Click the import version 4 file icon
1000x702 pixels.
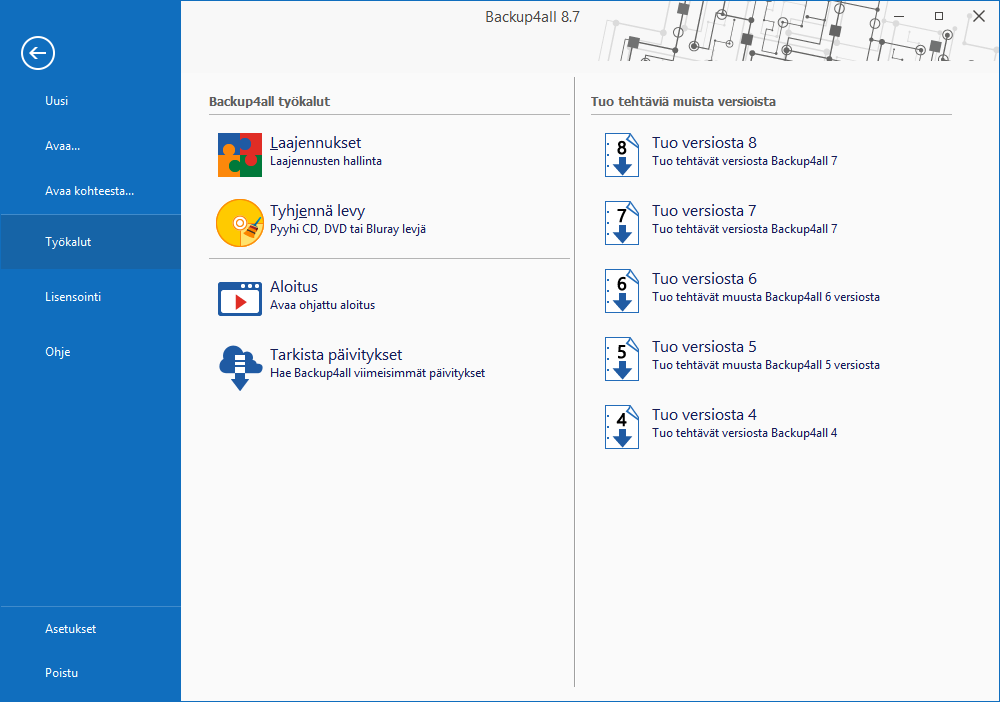[x=622, y=427]
